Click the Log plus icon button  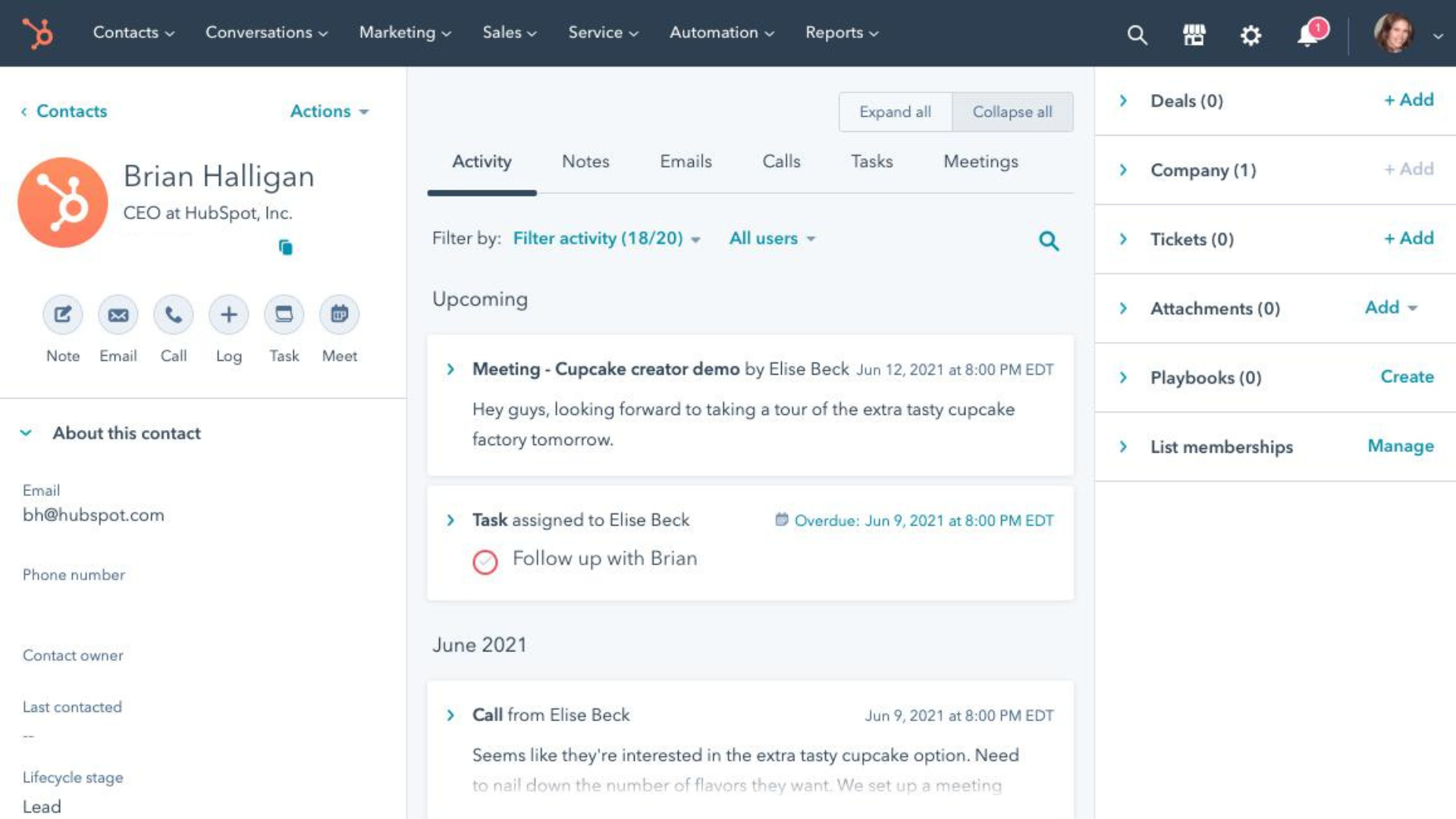[x=228, y=314]
